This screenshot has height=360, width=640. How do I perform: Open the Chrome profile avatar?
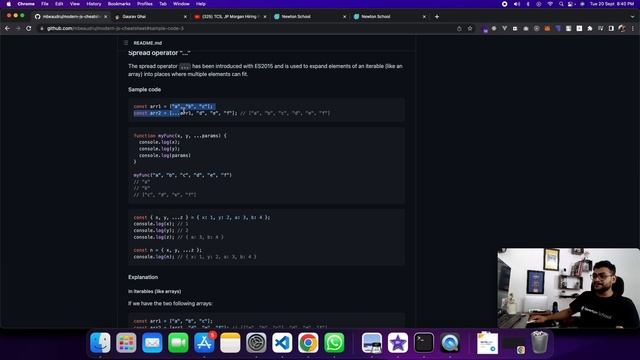click(x=622, y=29)
